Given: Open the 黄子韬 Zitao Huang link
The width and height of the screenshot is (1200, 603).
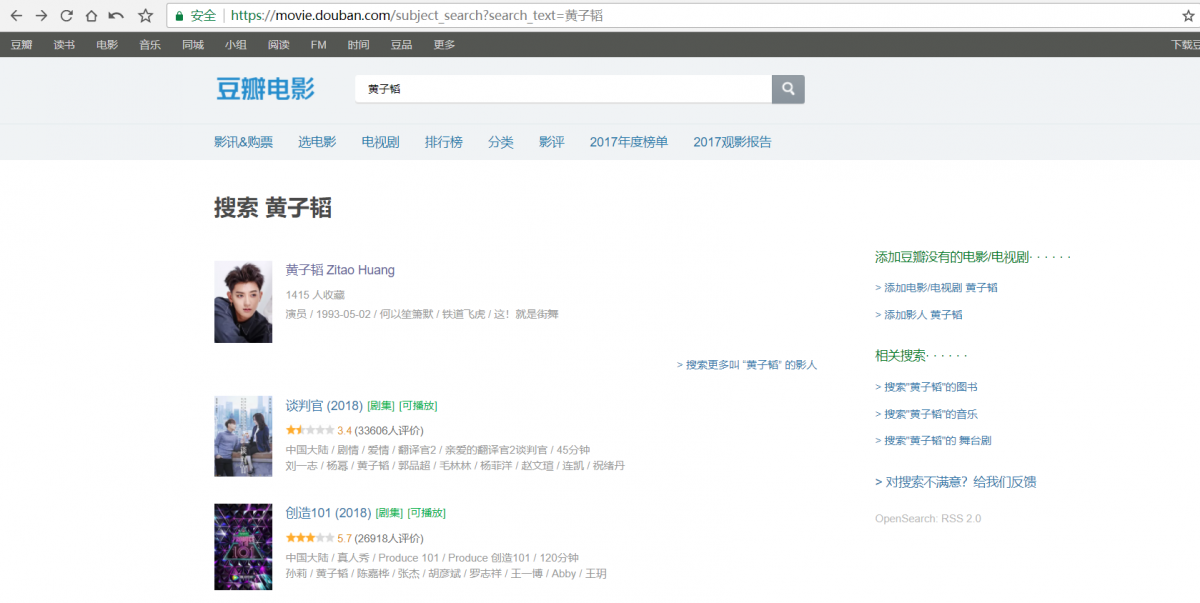Looking at the screenshot, I should [x=340, y=270].
